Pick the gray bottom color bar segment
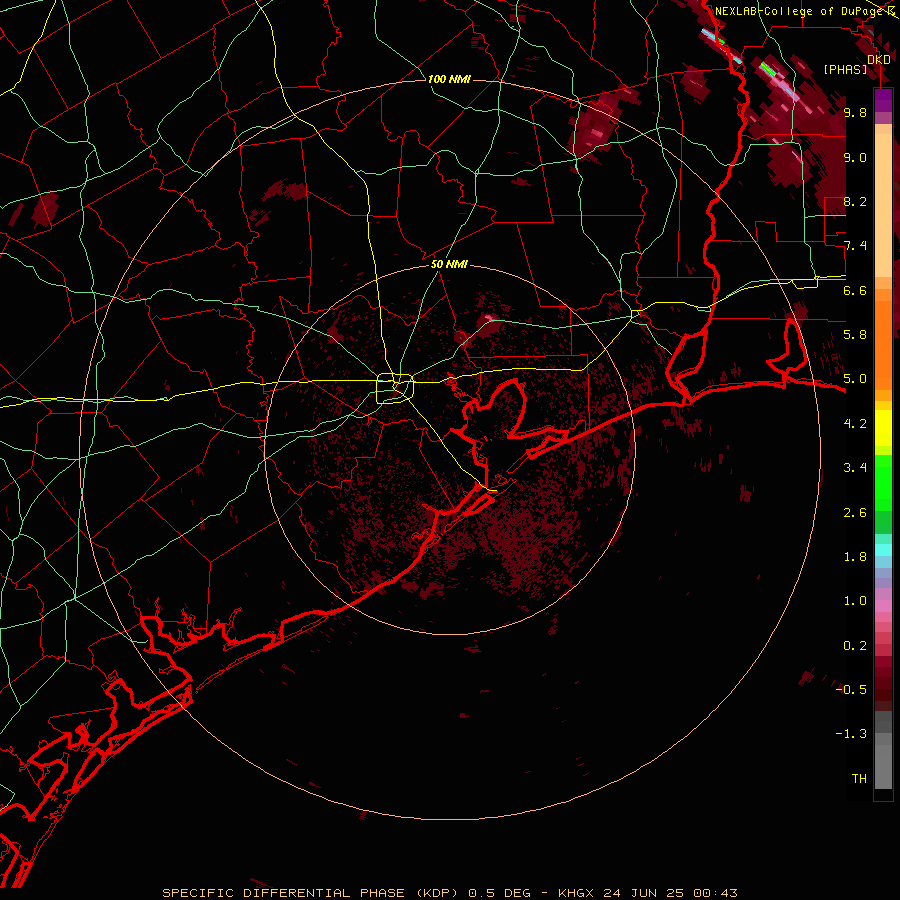 point(883,761)
